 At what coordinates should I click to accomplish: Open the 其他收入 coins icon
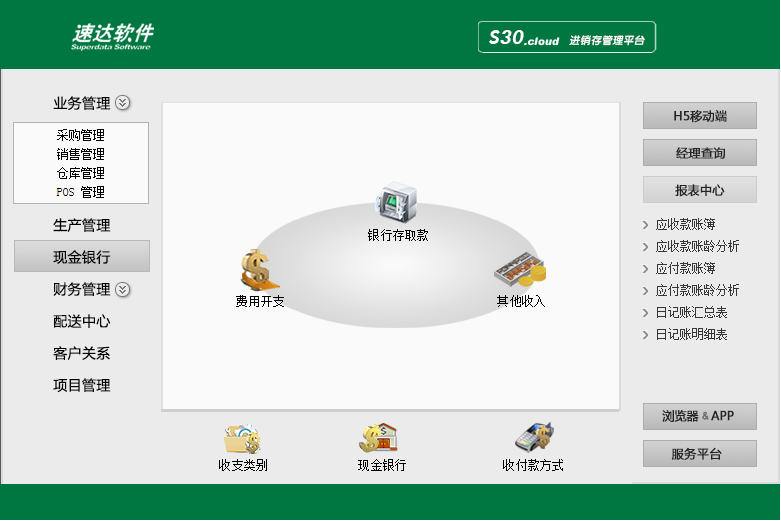pyautogui.click(x=520, y=269)
